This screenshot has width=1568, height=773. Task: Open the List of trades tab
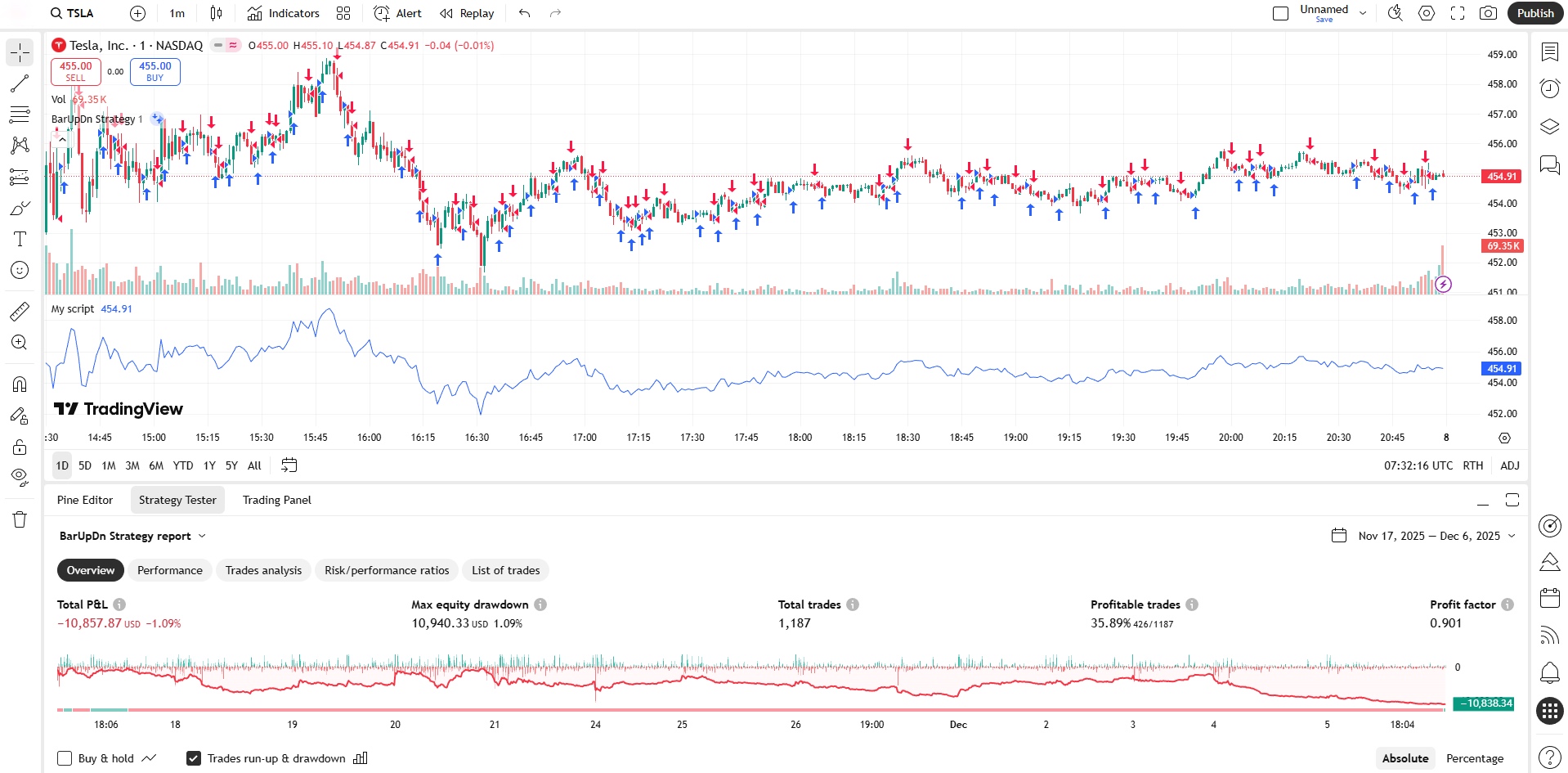click(x=505, y=570)
